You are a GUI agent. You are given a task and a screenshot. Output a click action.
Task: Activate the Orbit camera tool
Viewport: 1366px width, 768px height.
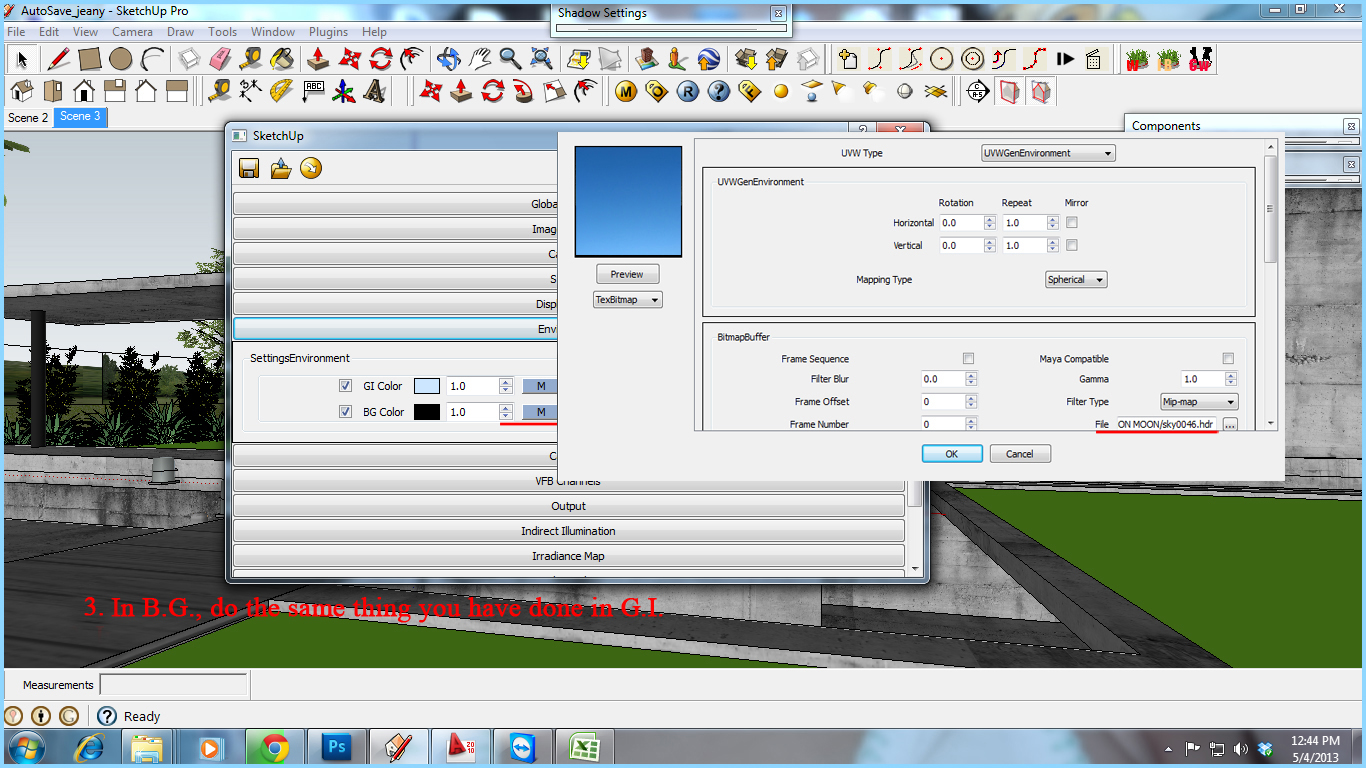click(x=449, y=59)
